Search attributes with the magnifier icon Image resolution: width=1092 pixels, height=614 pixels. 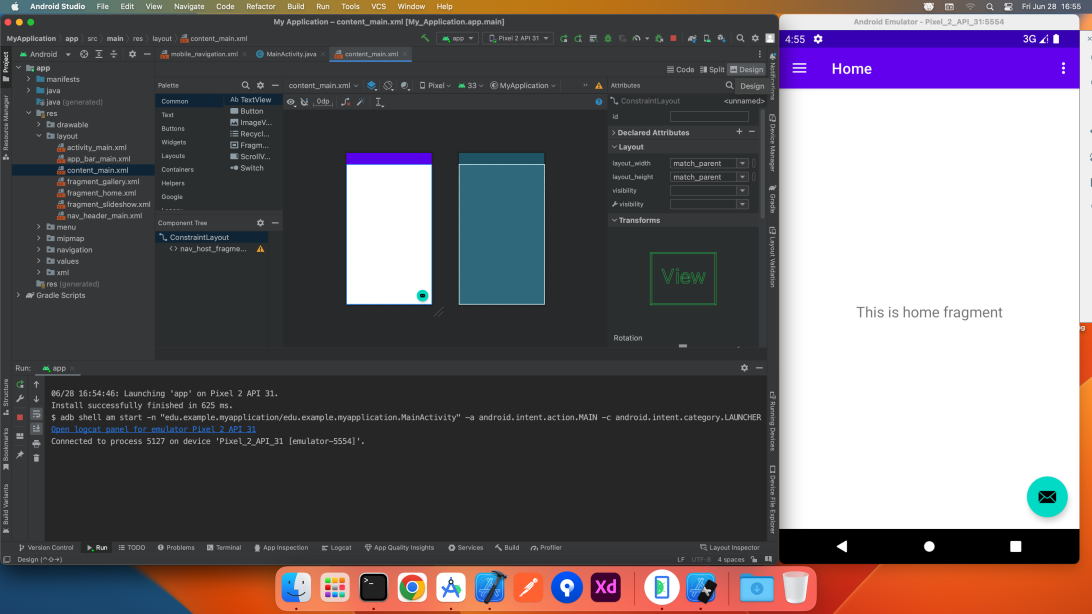pyautogui.click(x=729, y=86)
